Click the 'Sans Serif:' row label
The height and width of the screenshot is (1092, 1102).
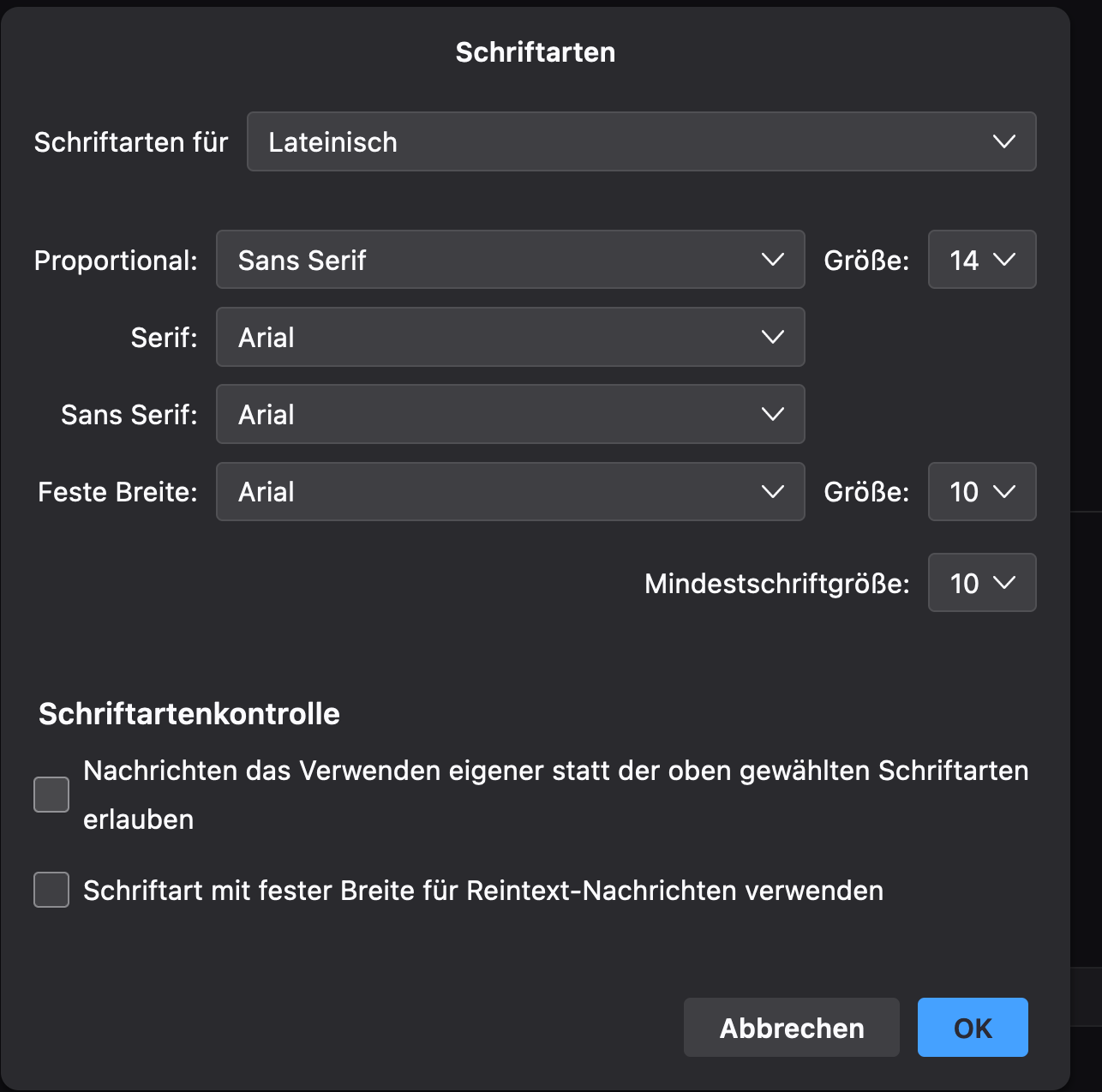pos(129,415)
